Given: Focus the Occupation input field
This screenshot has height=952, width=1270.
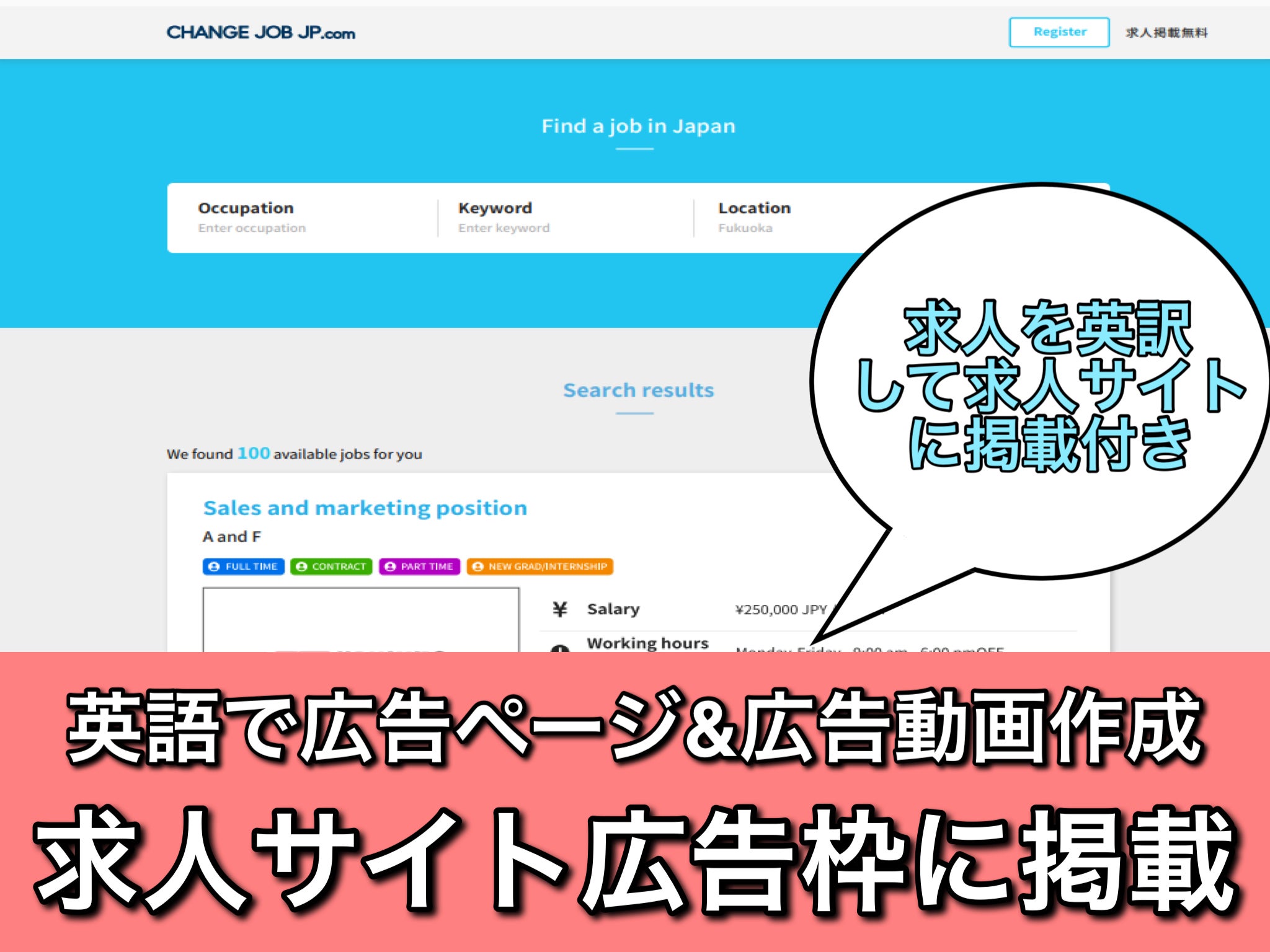Looking at the screenshot, I should point(252,228).
